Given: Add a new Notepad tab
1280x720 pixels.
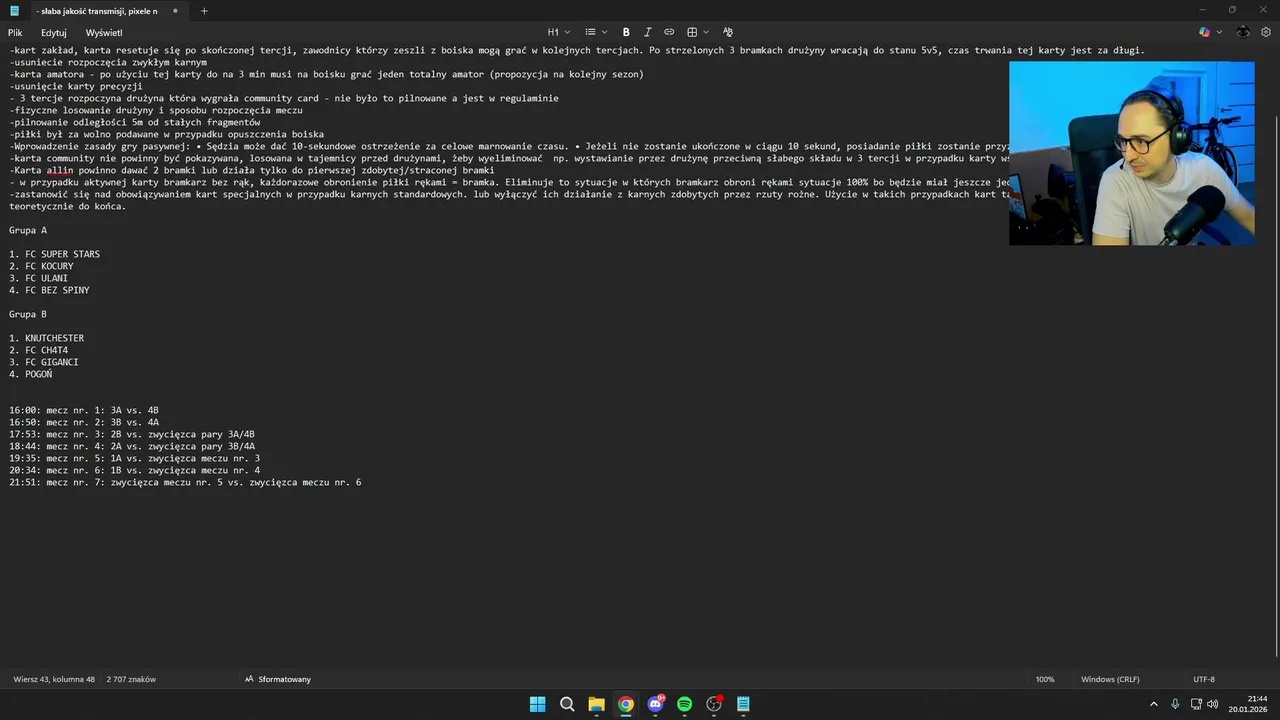Looking at the screenshot, I should 204,11.
